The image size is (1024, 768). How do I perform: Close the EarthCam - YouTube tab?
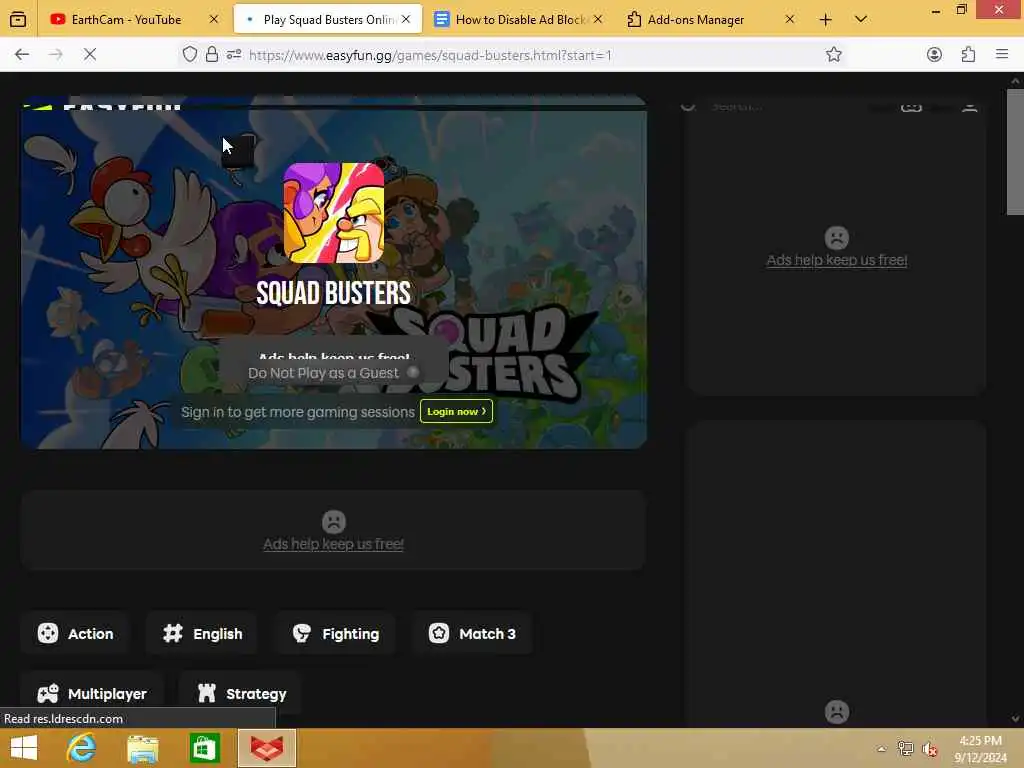214,20
